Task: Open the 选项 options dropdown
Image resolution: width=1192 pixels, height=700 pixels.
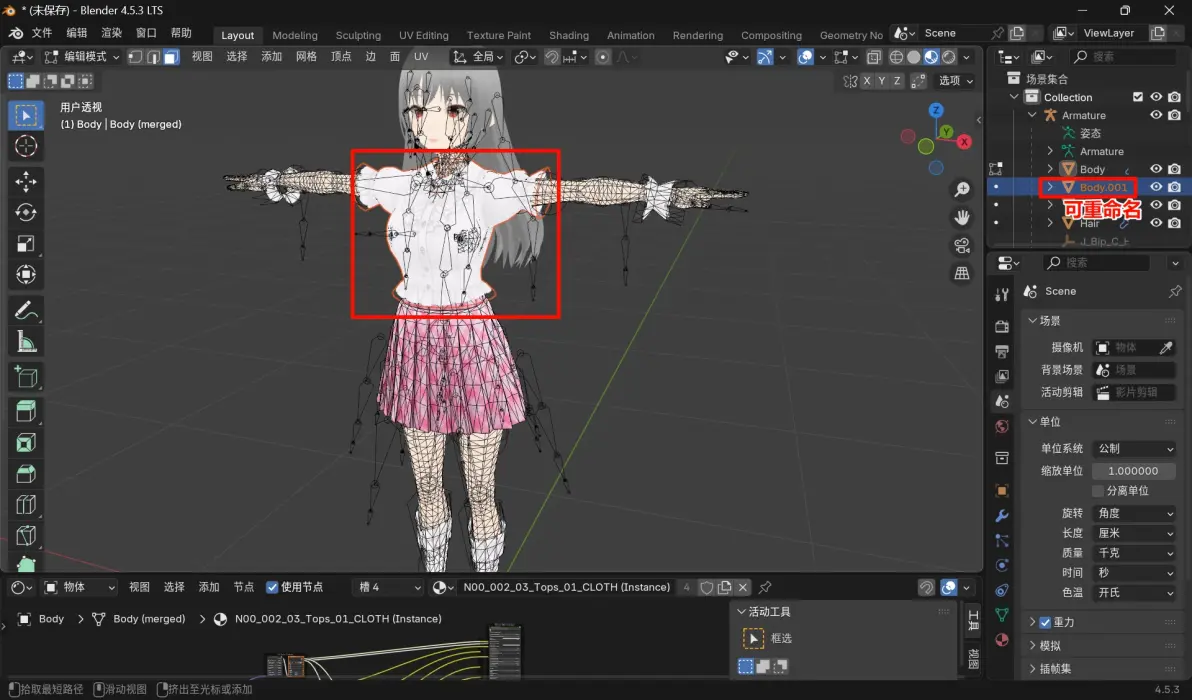Action: point(956,81)
